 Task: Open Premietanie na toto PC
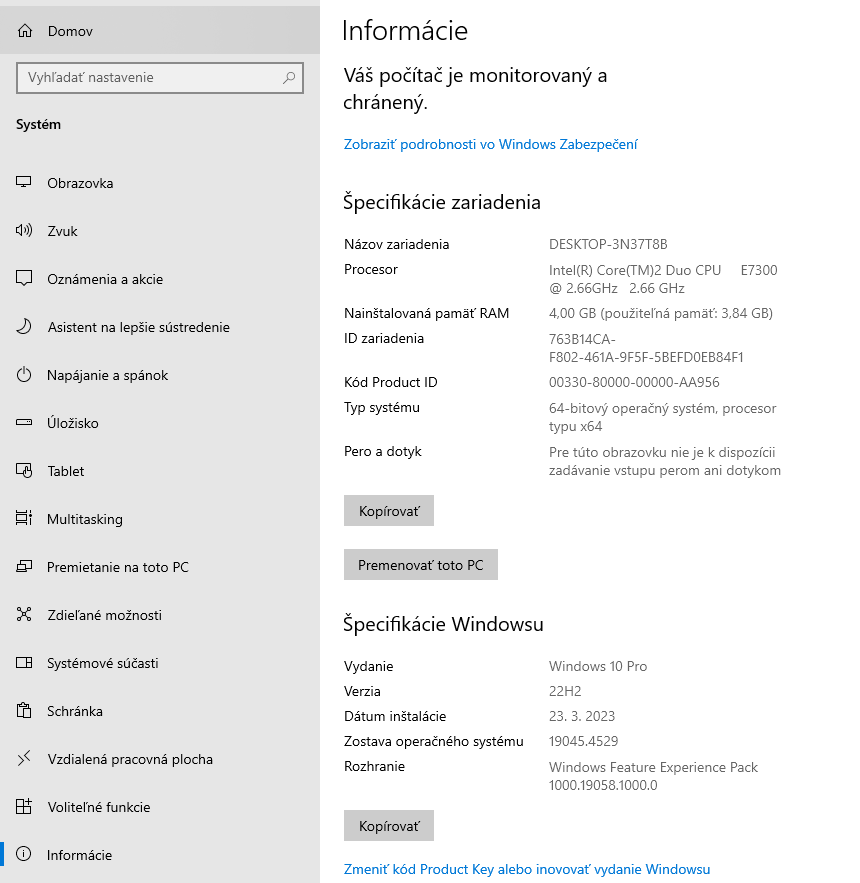point(117,567)
